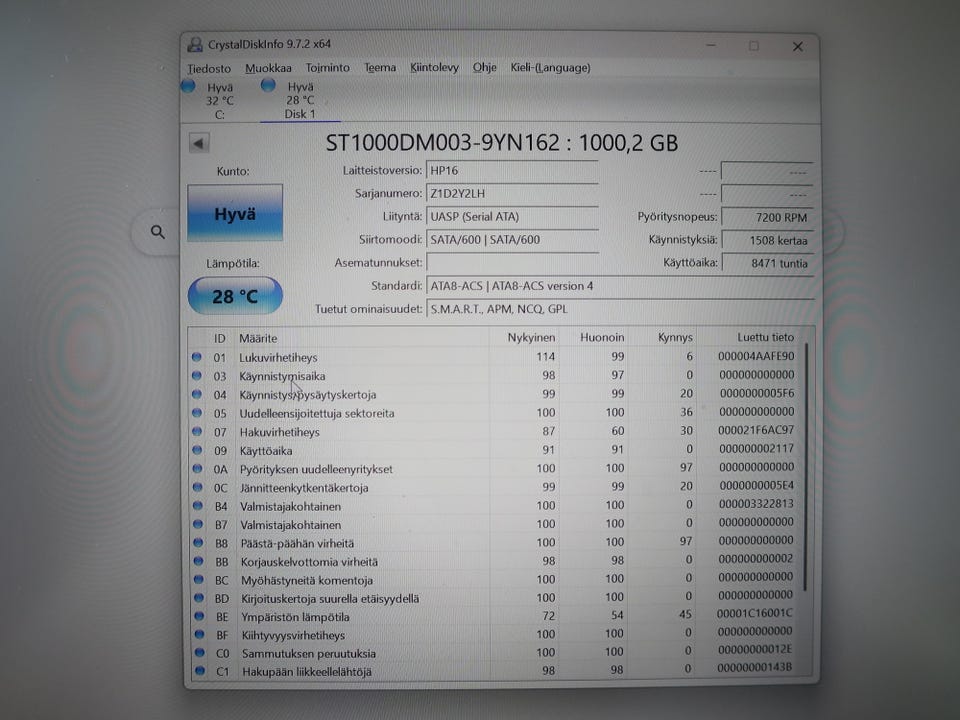Click the Tuetut ominaisuudet field

click(620, 309)
